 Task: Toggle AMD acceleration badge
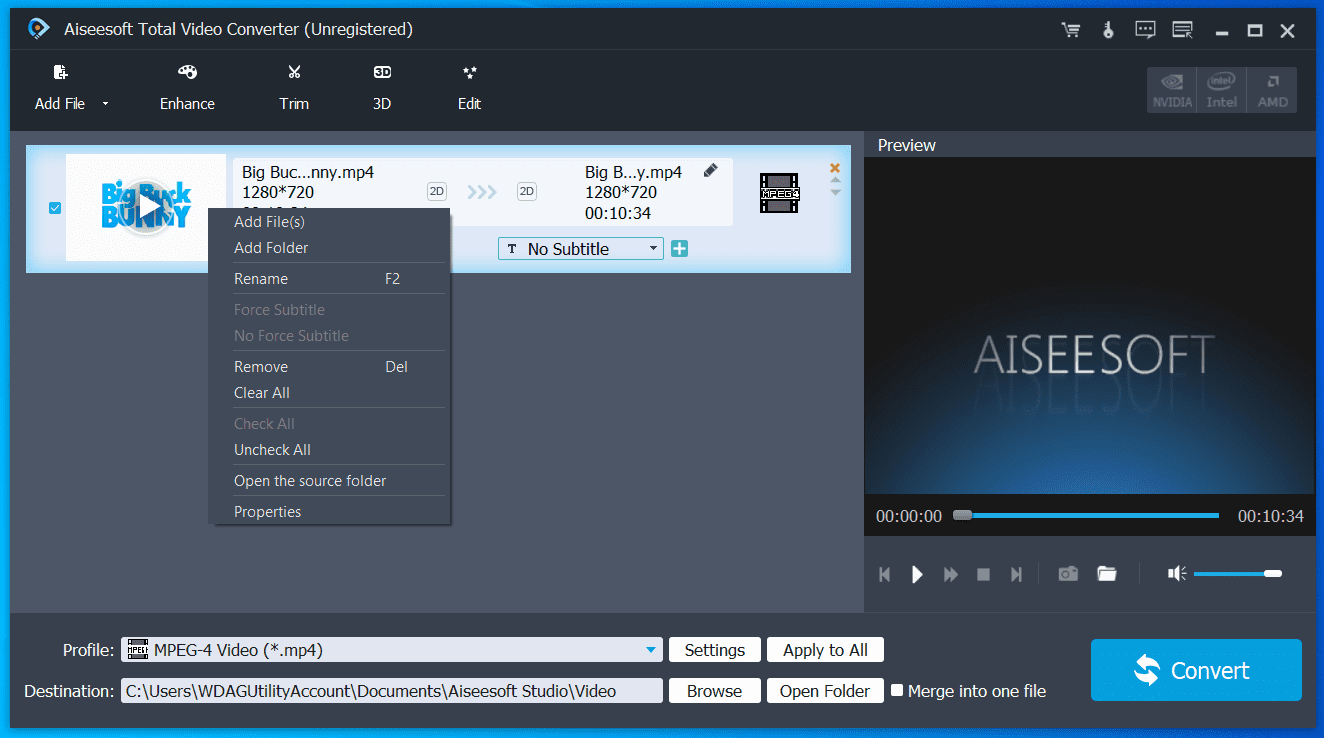[x=1272, y=90]
